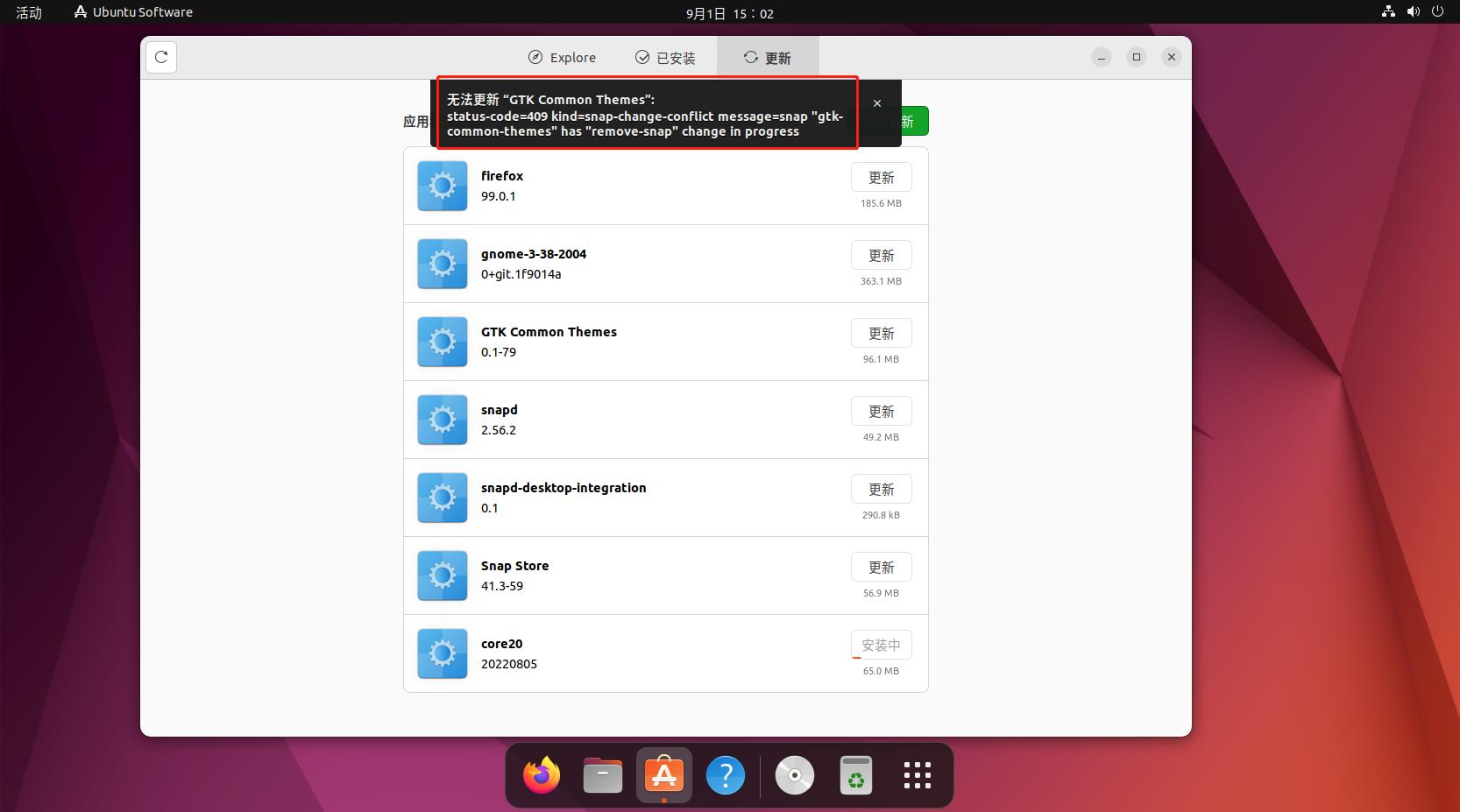The image size is (1460, 812).
Task: Update firefox with its 更新 button
Action: point(881,178)
